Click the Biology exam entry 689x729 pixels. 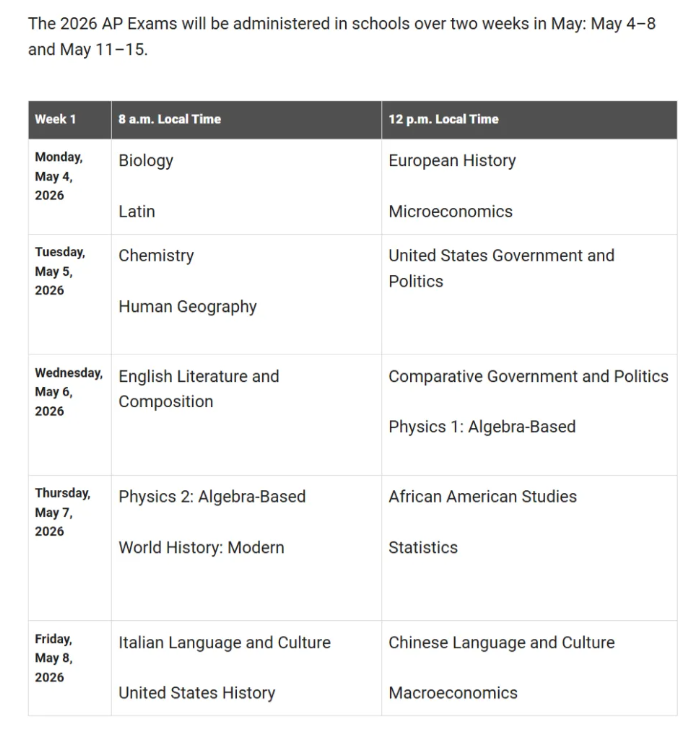(x=146, y=160)
